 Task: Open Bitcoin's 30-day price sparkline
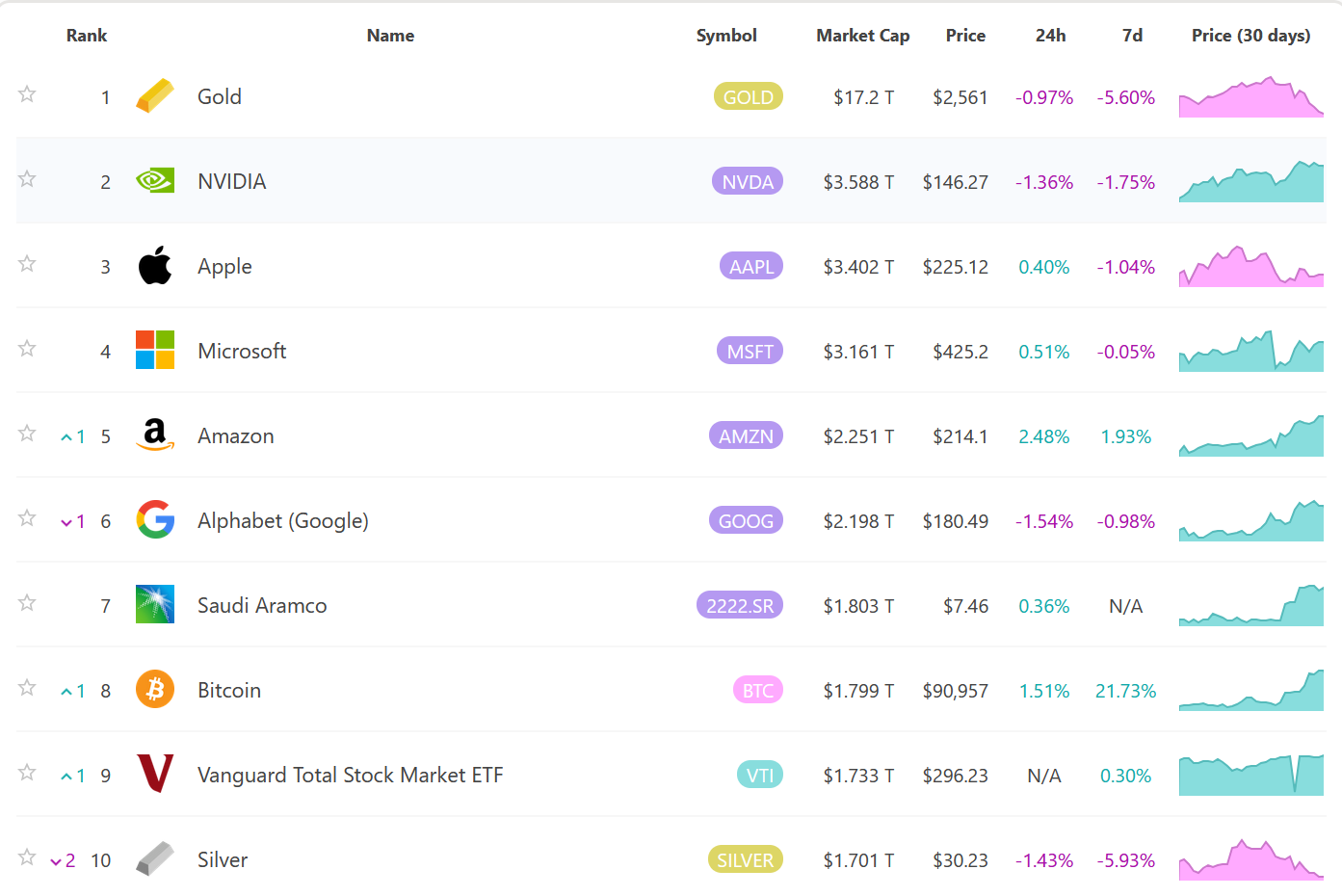(x=1251, y=690)
